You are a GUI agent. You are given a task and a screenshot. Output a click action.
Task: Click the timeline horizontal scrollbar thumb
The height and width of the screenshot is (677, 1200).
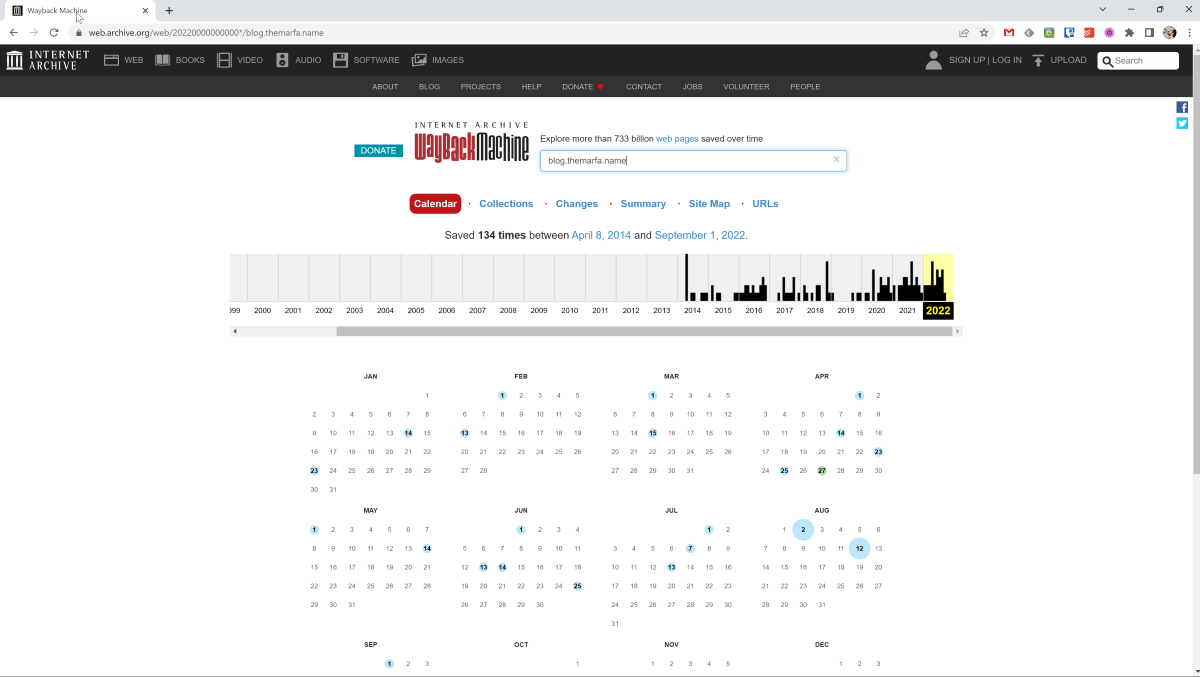click(x=645, y=331)
